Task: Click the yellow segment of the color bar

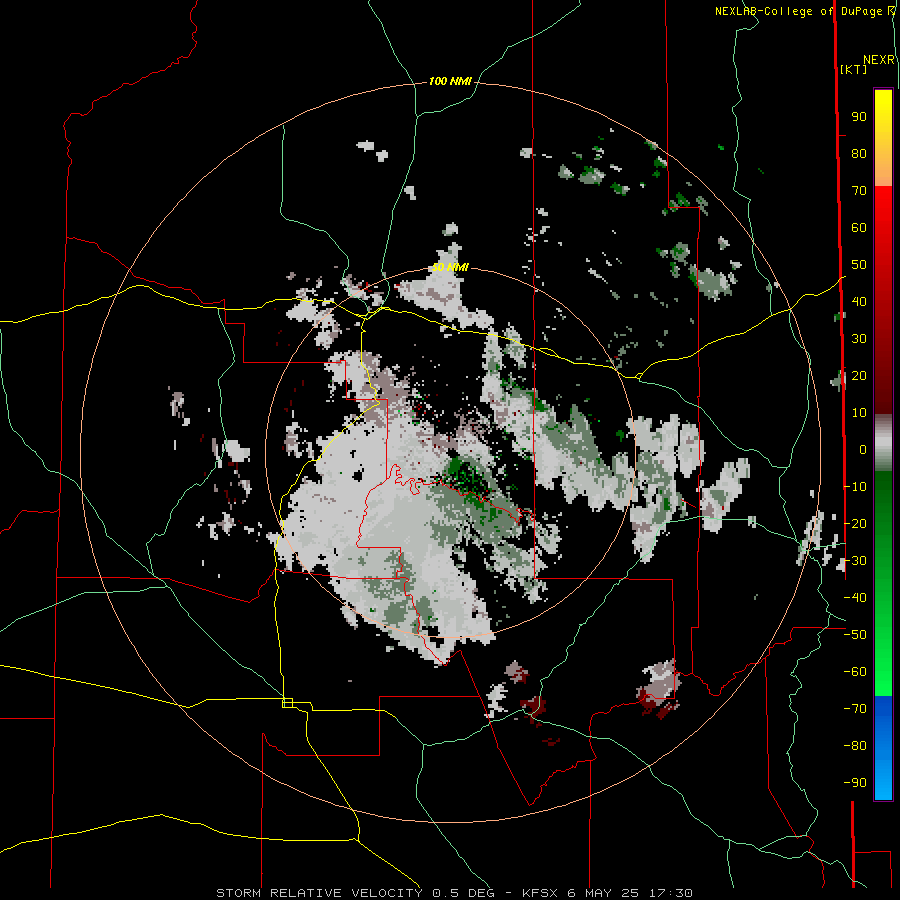Action: click(883, 123)
